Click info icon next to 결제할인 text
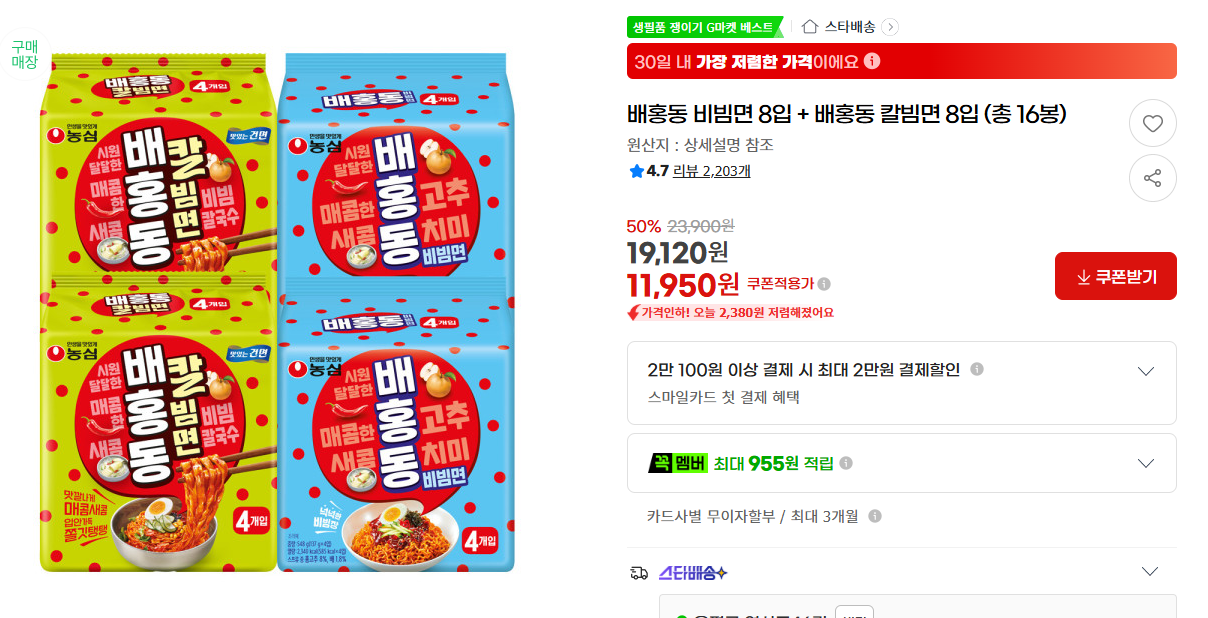 coord(977,369)
